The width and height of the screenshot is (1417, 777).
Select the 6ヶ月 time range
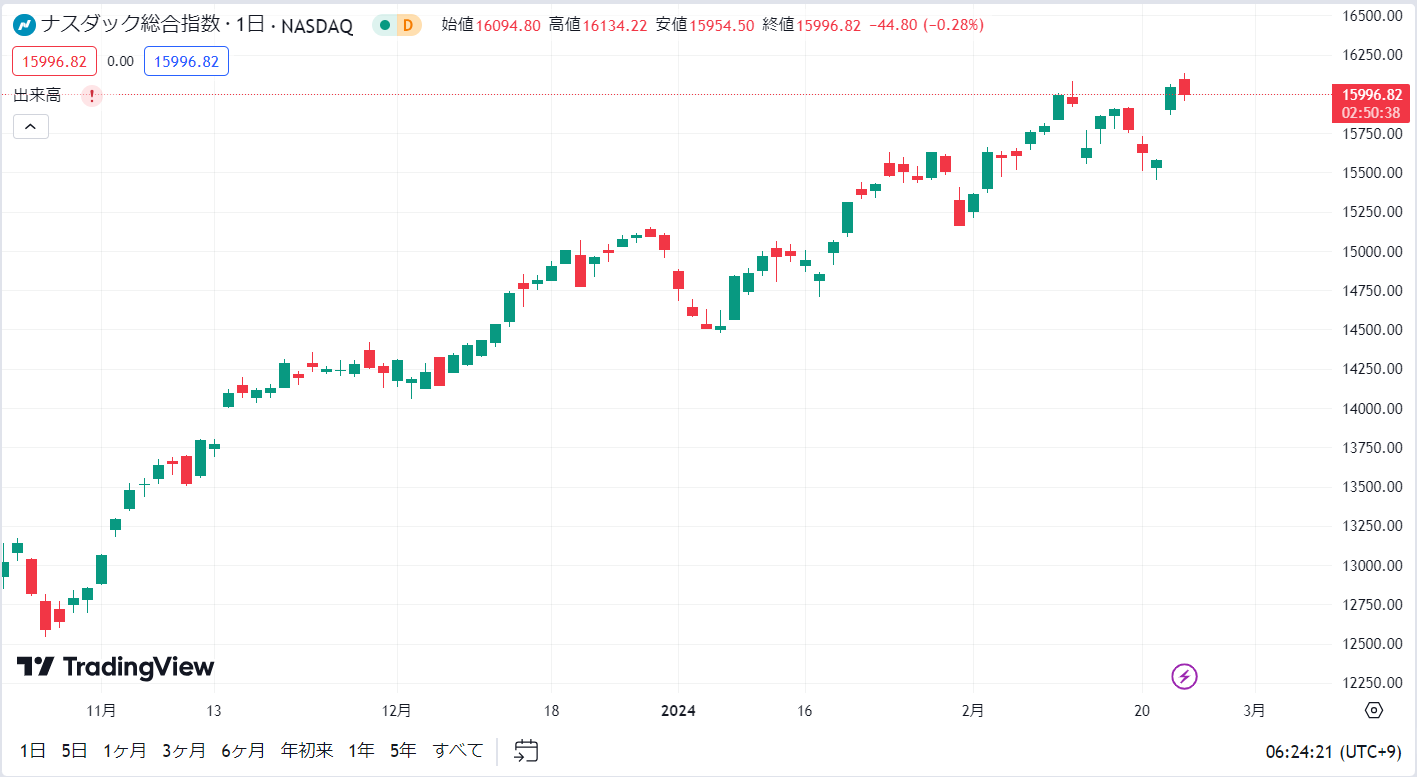coord(243,750)
